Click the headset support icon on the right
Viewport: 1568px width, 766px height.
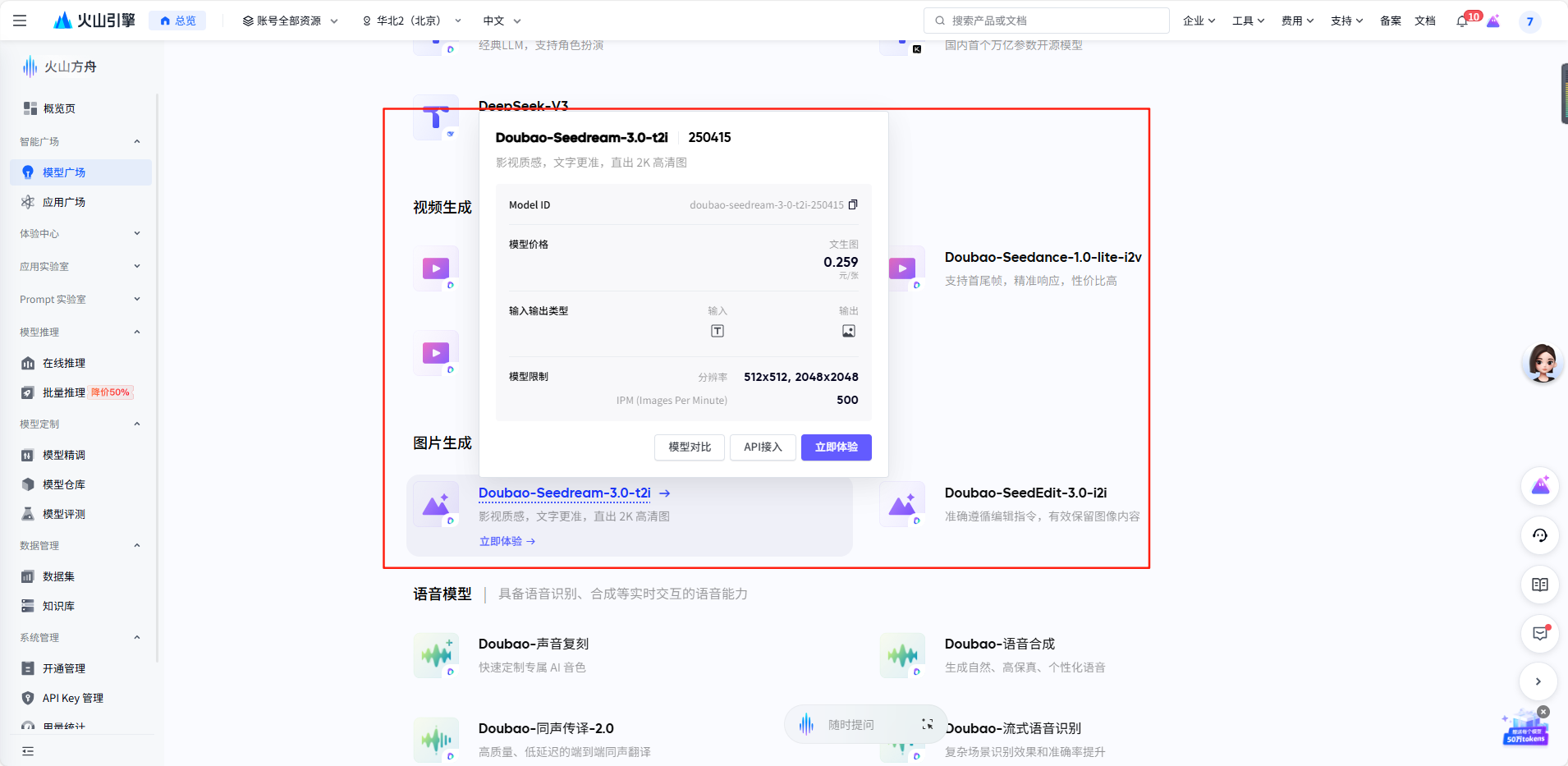coord(1540,535)
